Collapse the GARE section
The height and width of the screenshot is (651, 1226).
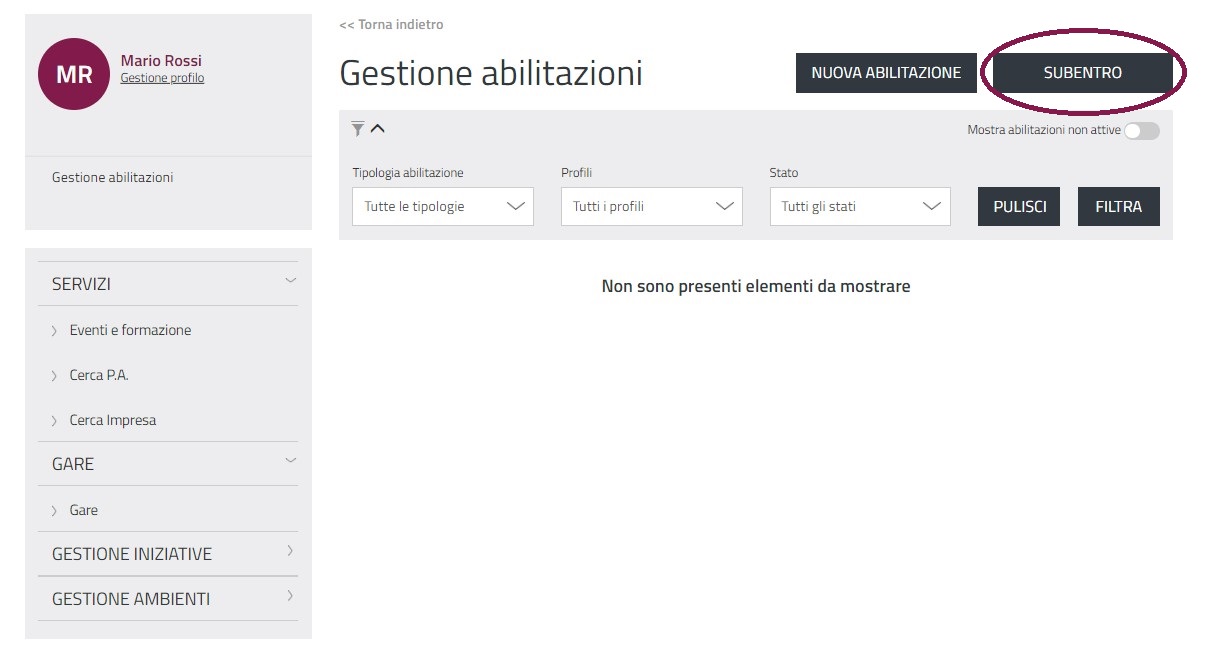click(x=290, y=460)
